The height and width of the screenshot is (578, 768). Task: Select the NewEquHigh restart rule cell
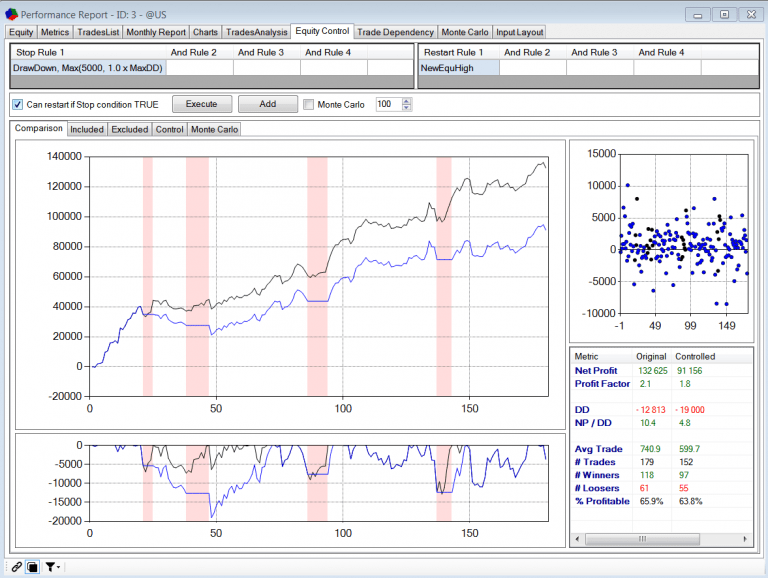coord(457,68)
